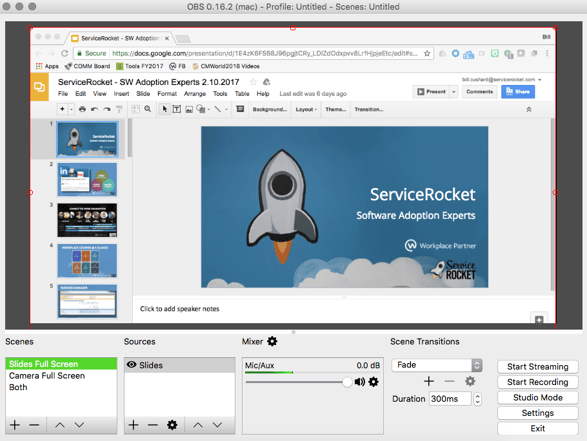Select the line tool
This screenshot has width=587, height=441.
(x=218, y=109)
